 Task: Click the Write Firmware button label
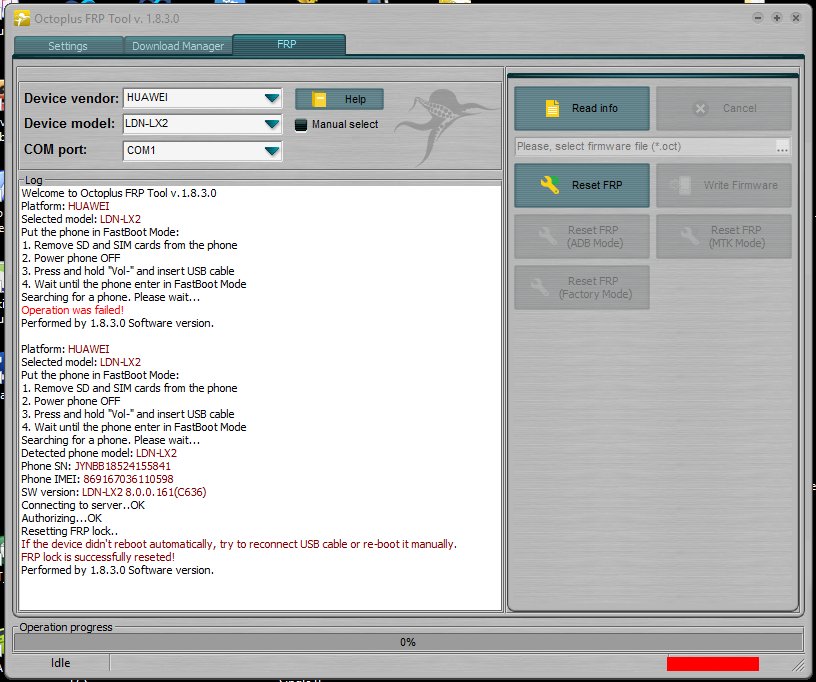pyautogui.click(x=741, y=185)
